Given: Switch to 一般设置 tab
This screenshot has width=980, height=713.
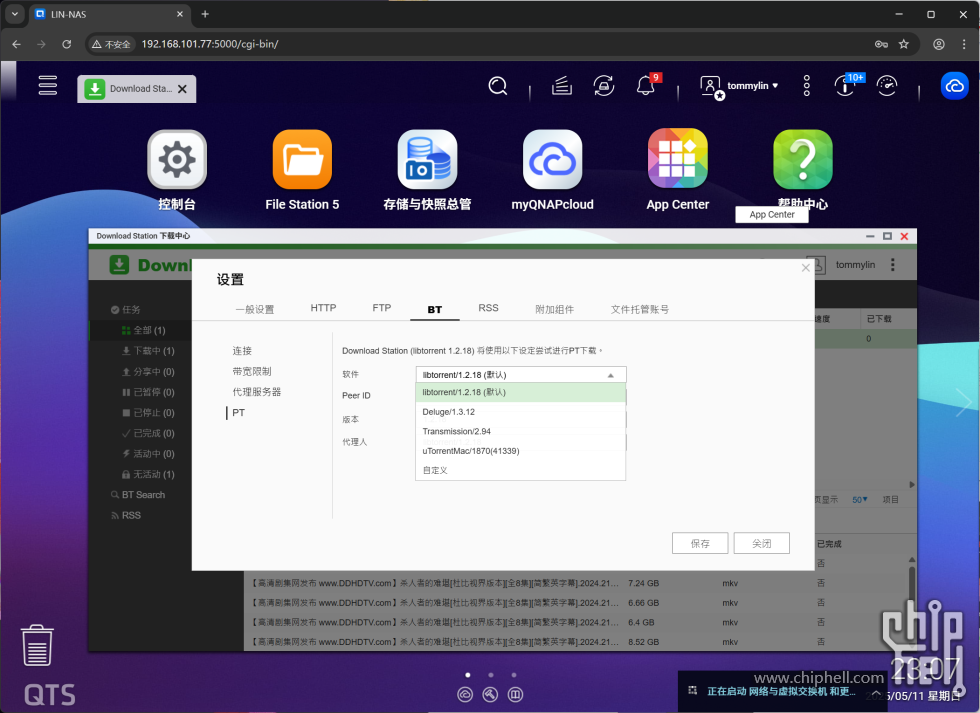Looking at the screenshot, I should coord(254,309).
